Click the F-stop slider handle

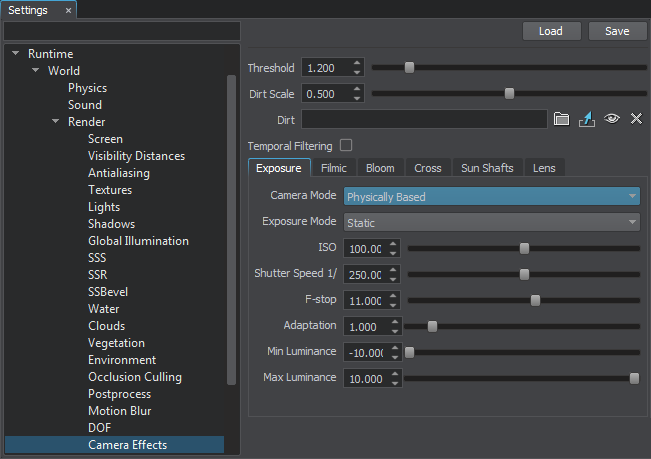point(535,300)
